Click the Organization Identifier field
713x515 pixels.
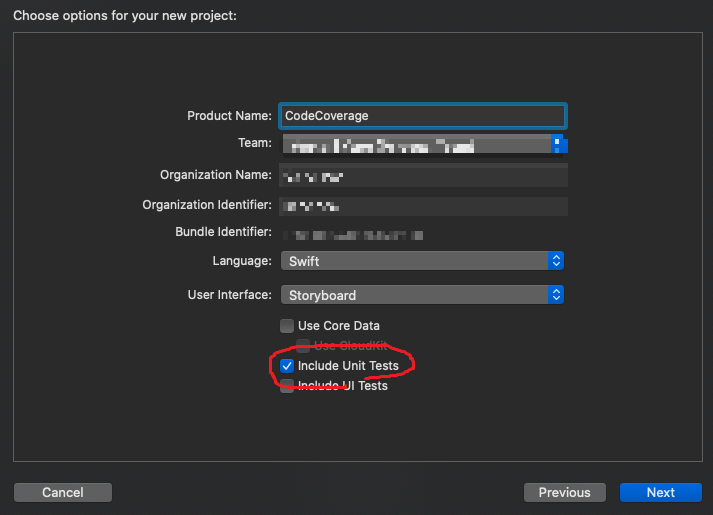pos(423,206)
